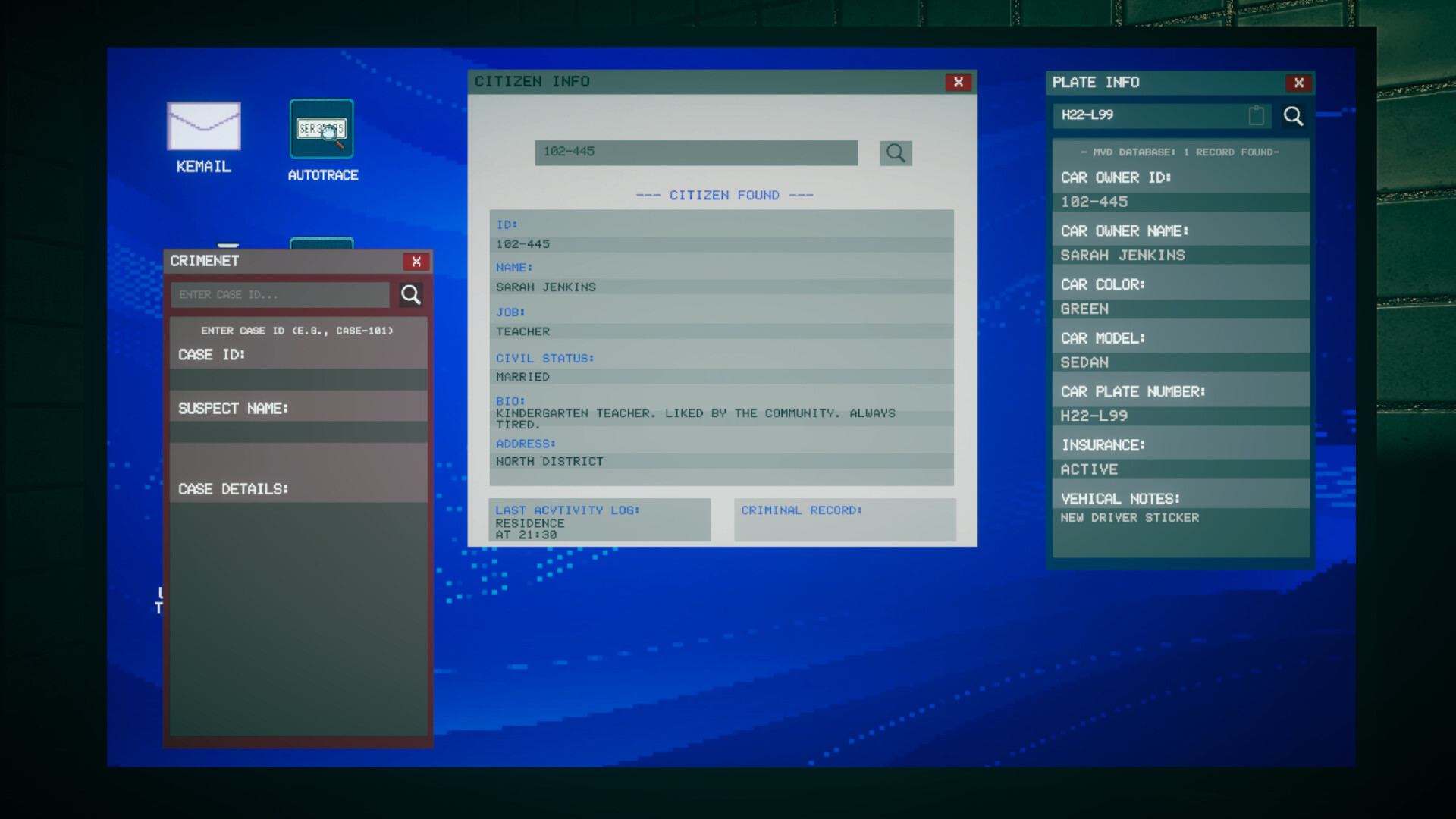The height and width of the screenshot is (819, 1456).
Task: Launch the AUTOTRACE desktop app
Action: tap(322, 129)
